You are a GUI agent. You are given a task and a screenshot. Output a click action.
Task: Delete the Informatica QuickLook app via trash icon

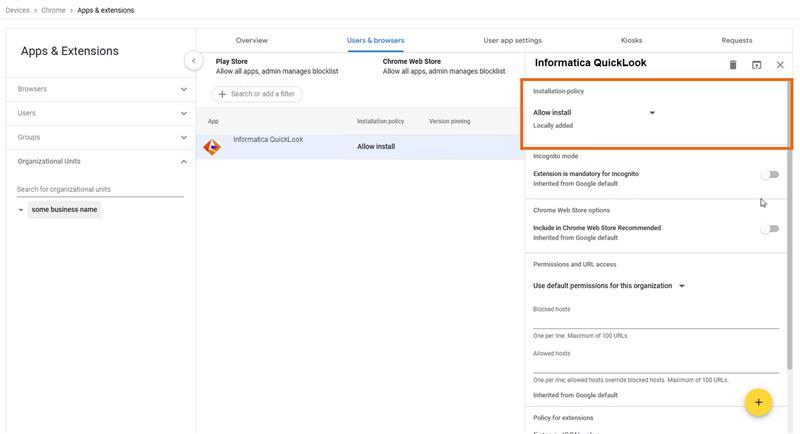pyautogui.click(x=733, y=65)
